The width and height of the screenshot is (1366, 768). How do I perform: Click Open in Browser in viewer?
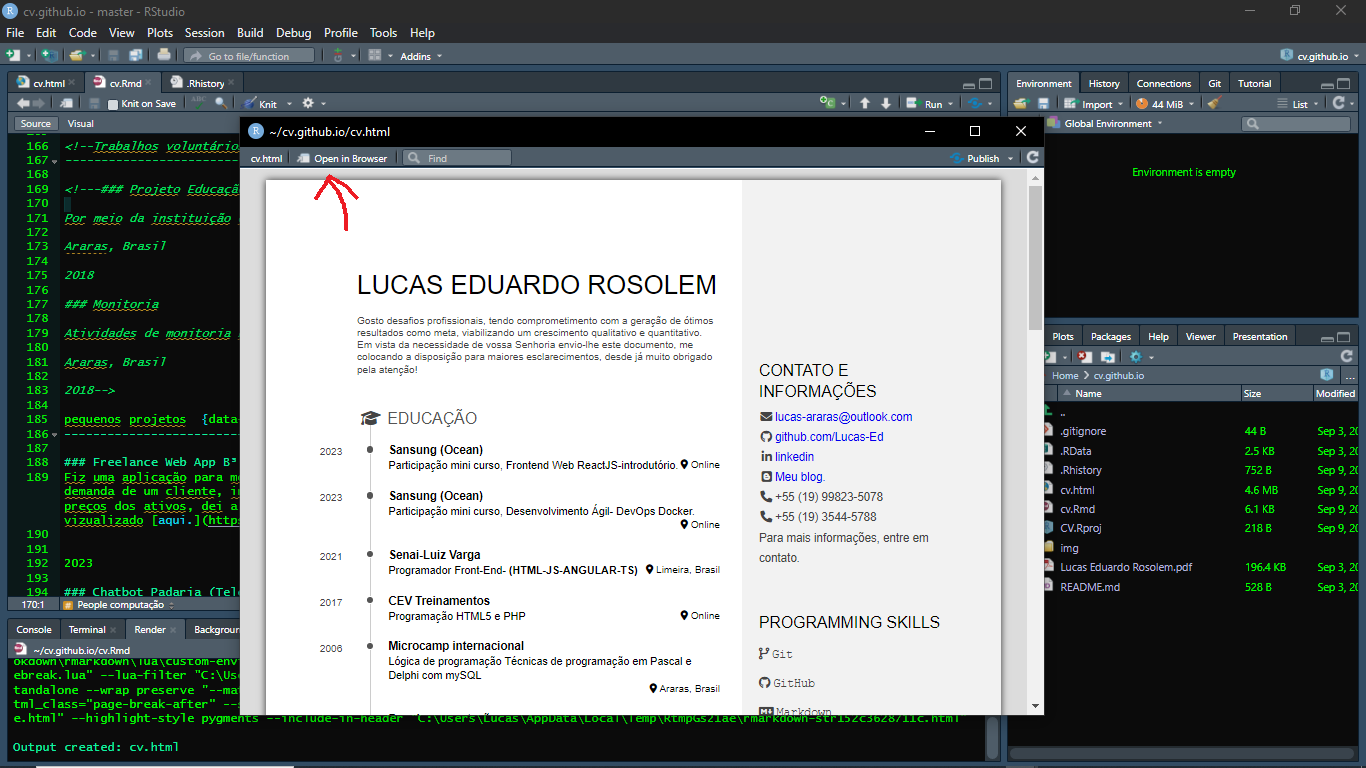point(343,158)
